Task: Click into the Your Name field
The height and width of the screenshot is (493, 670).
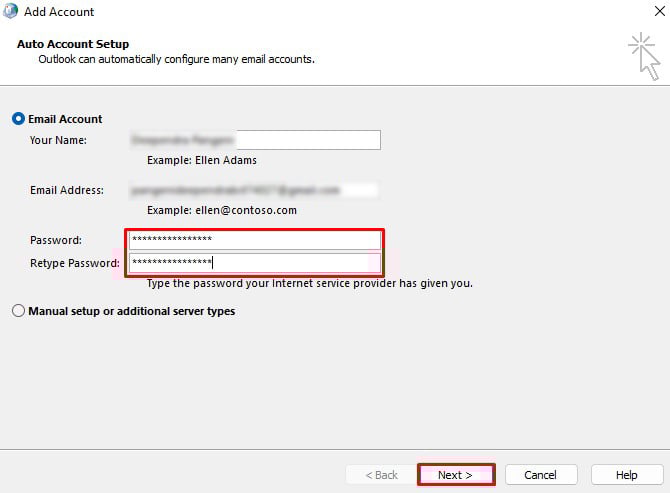Action: [255, 140]
